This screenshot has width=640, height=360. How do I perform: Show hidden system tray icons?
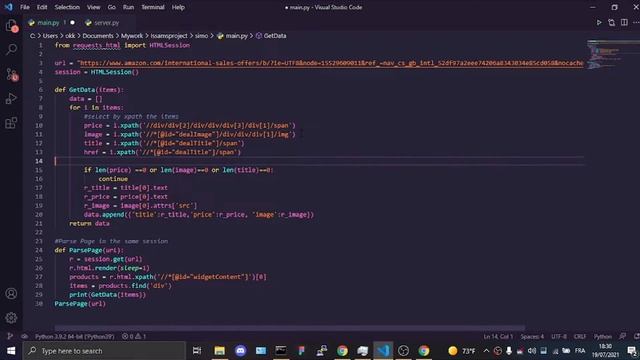click(x=486, y=351)
